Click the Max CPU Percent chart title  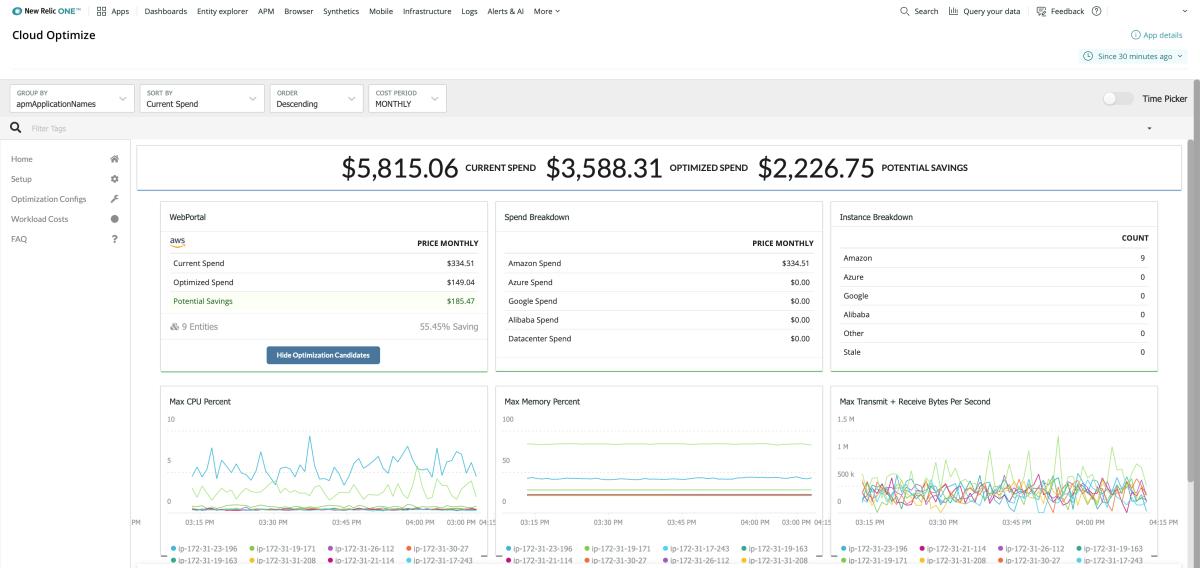coord(200,402)
